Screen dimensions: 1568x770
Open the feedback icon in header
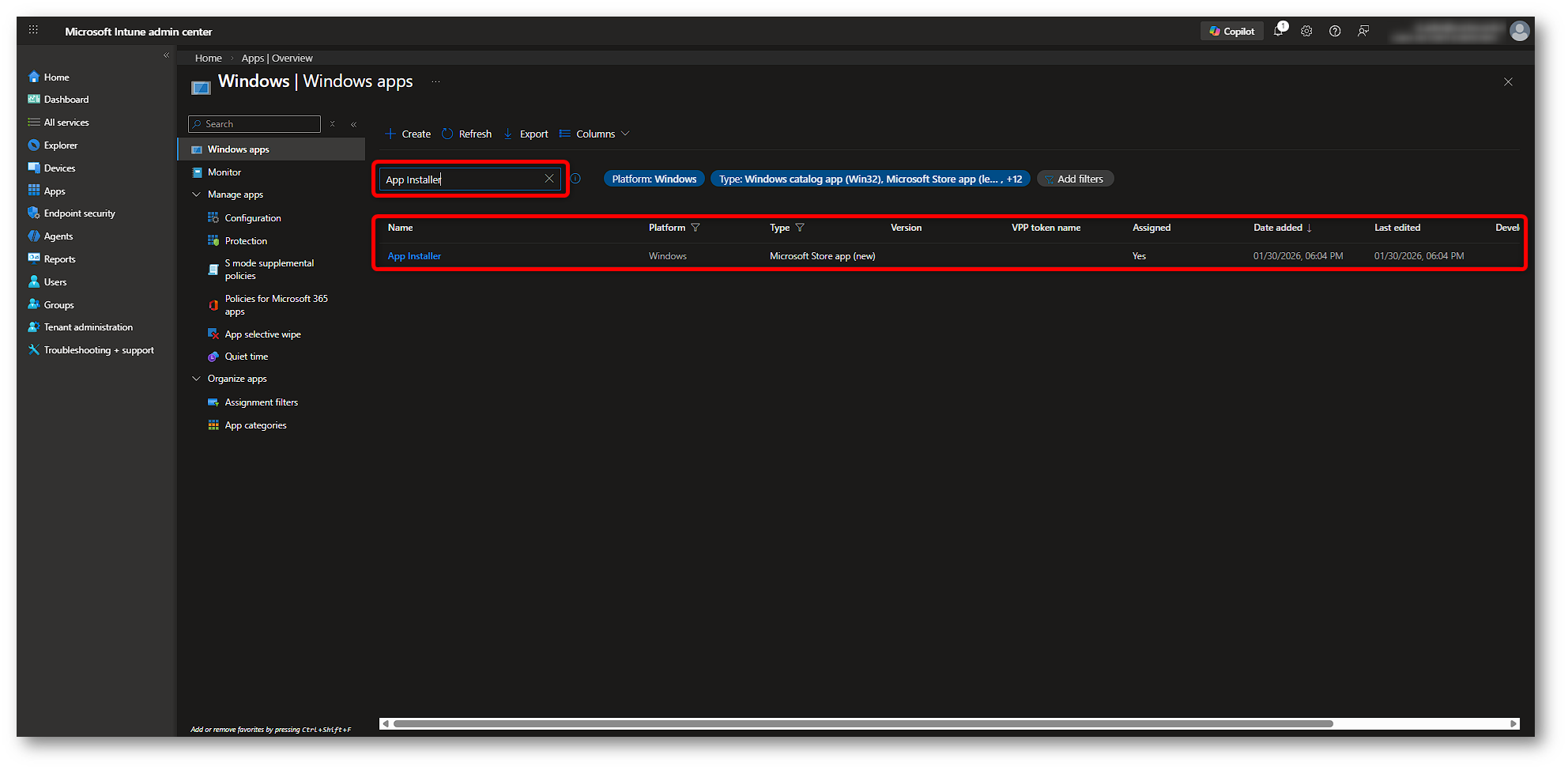[x=1363, y=32]
